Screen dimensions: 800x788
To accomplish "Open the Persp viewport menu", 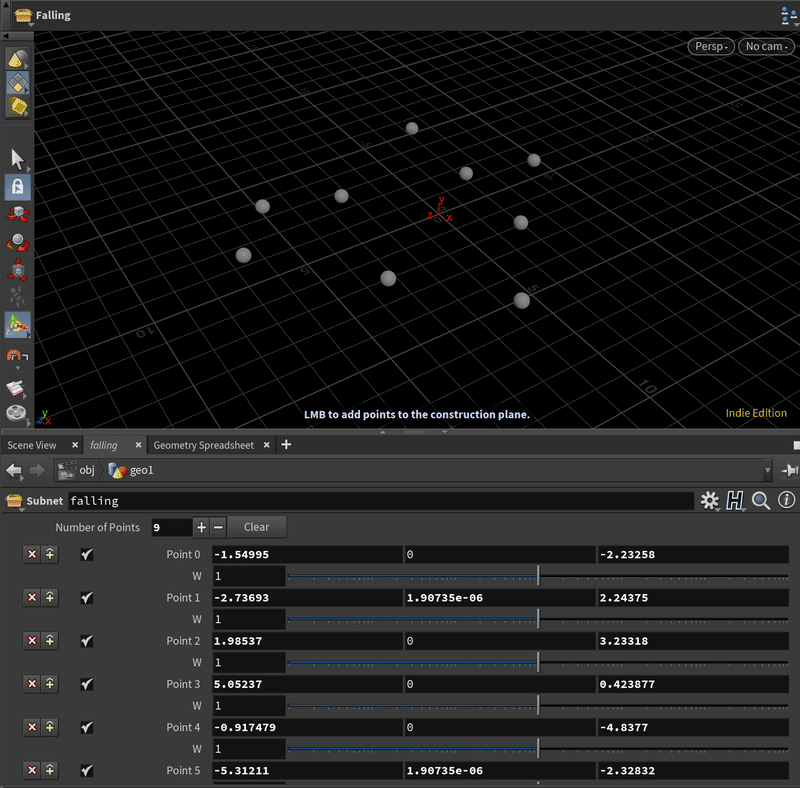I will (x=711, y=46).
